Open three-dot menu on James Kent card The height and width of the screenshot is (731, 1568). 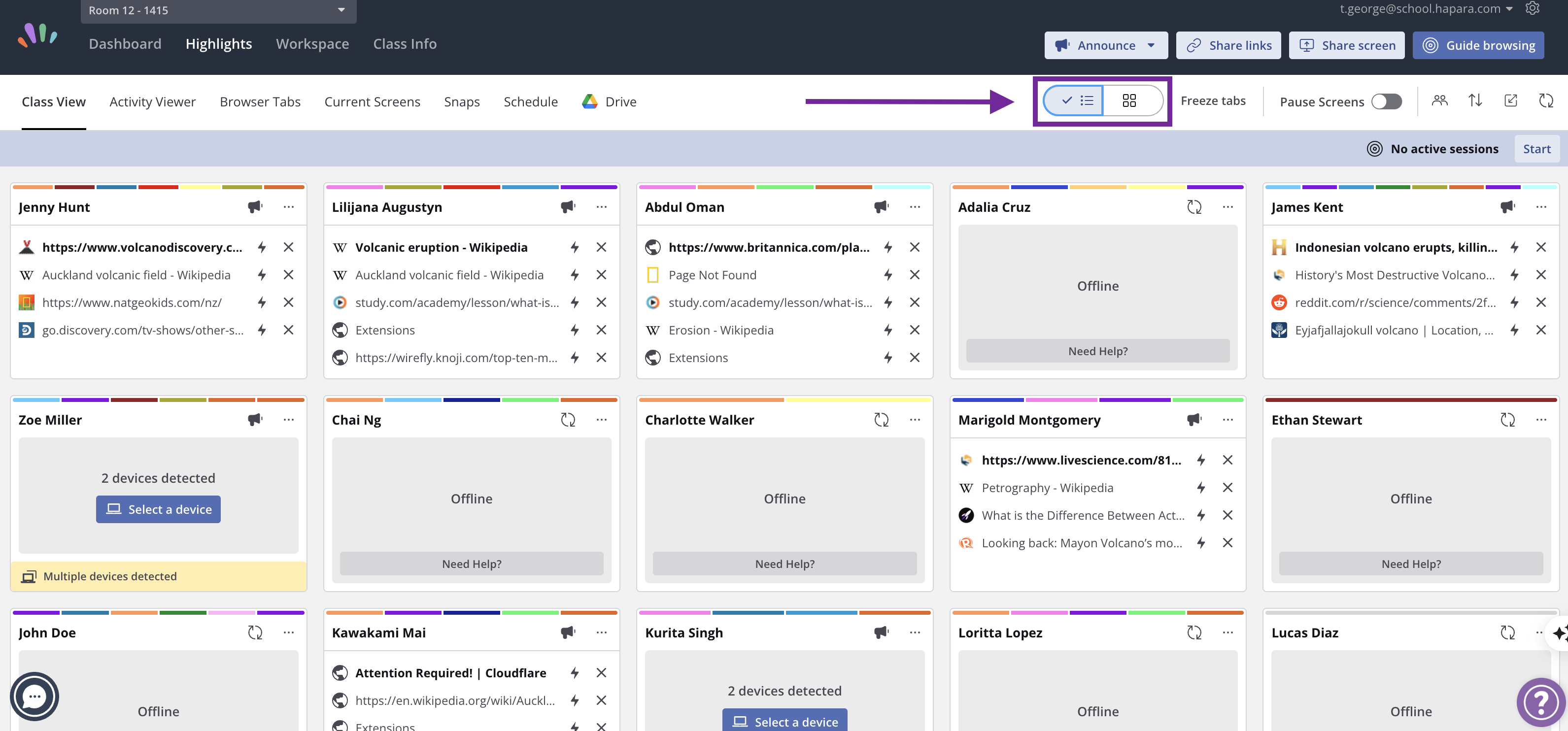tap(1541, 207)
